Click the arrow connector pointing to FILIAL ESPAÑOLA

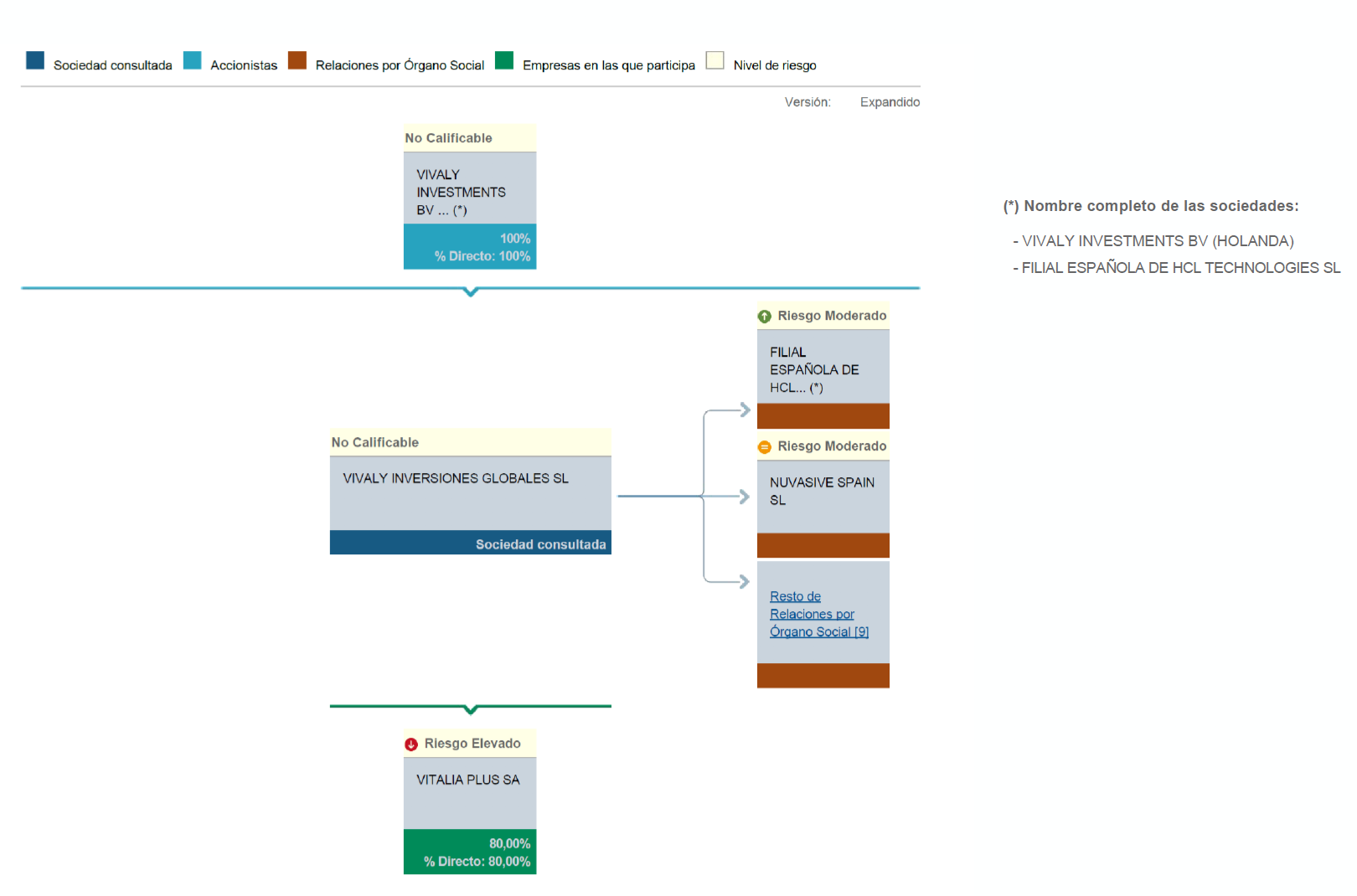point(742,409)
